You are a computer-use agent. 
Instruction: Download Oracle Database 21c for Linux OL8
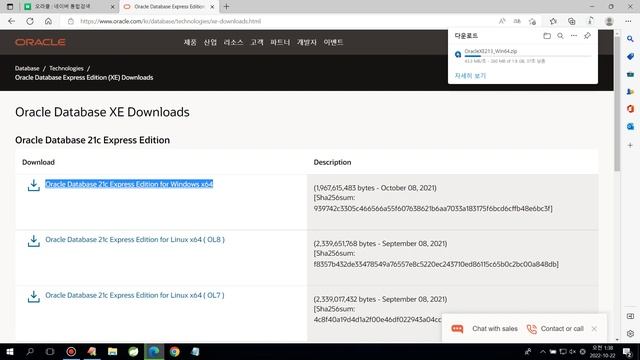[135, 240]
